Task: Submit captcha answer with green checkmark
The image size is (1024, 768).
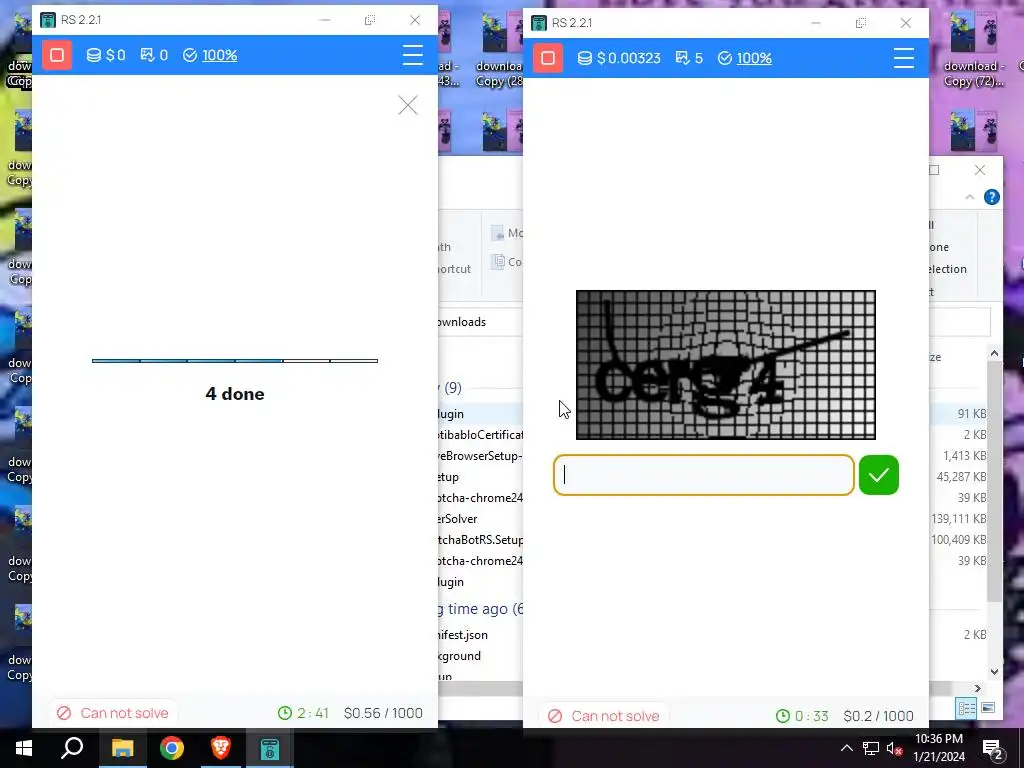Action: coord(878,475)
